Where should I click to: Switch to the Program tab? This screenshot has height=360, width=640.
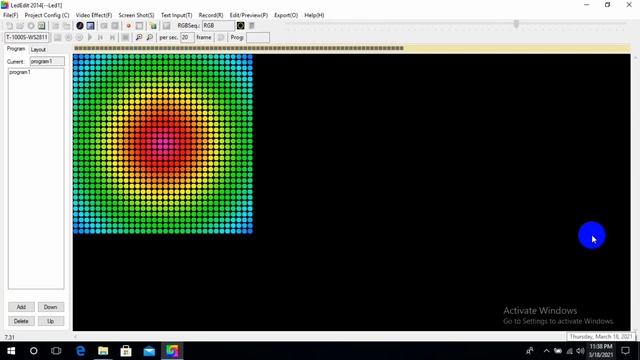tap(16, 49)
